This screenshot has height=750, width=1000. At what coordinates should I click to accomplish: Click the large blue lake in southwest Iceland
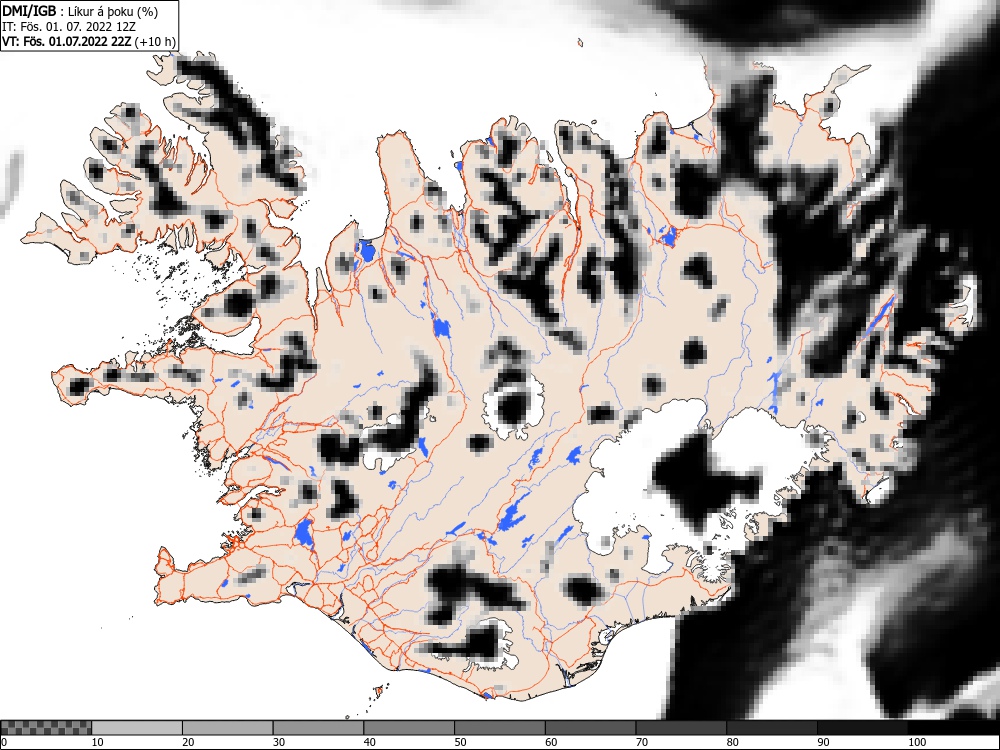click(304, 533)
